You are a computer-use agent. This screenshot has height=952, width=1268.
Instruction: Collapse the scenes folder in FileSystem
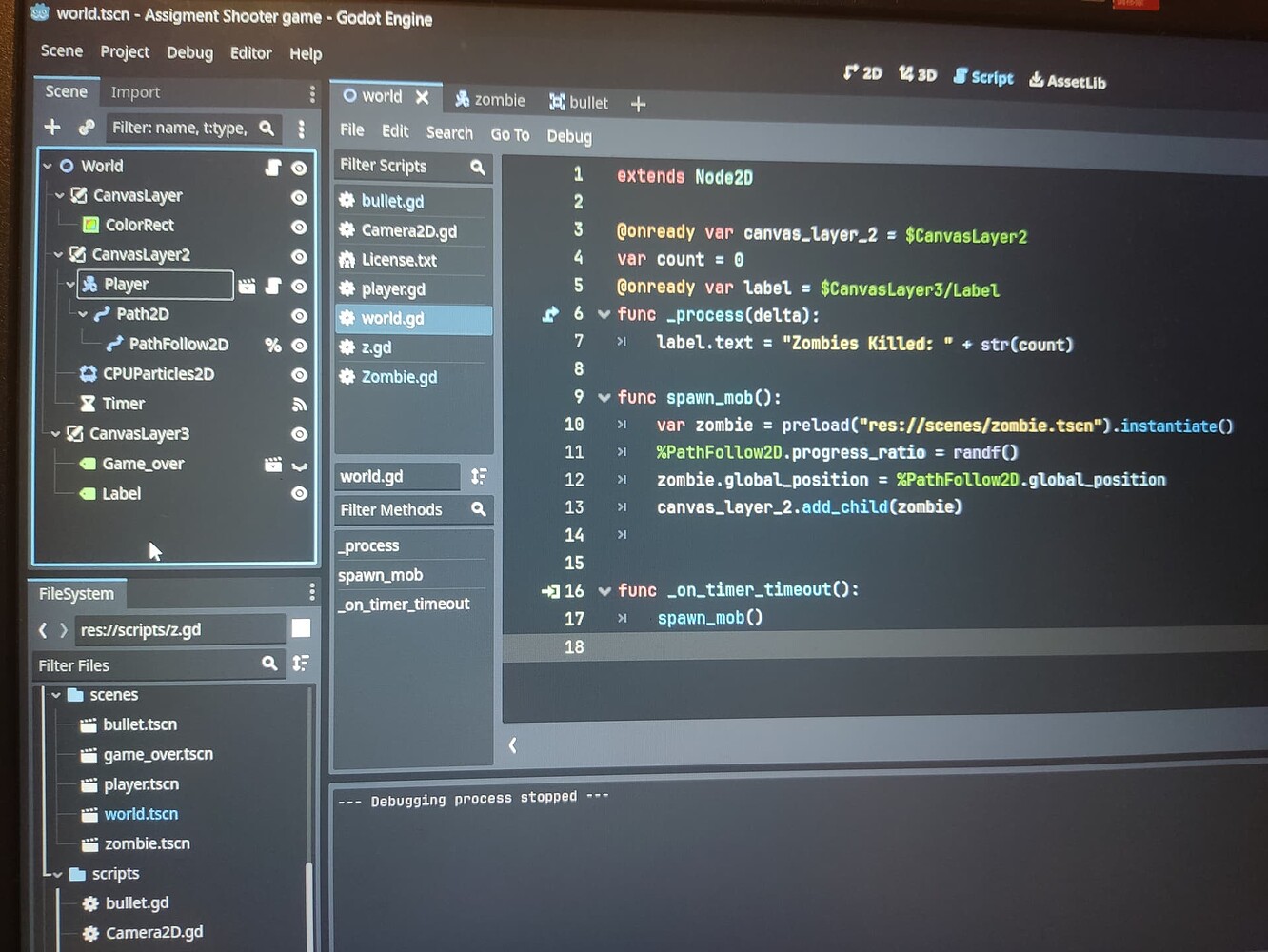pos(56,695)
